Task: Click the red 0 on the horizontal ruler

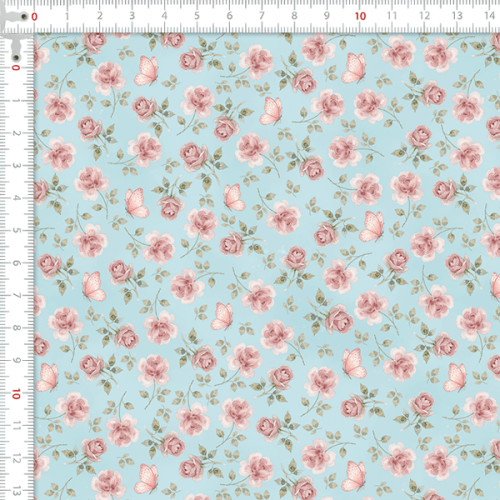Action: (34, 16)
